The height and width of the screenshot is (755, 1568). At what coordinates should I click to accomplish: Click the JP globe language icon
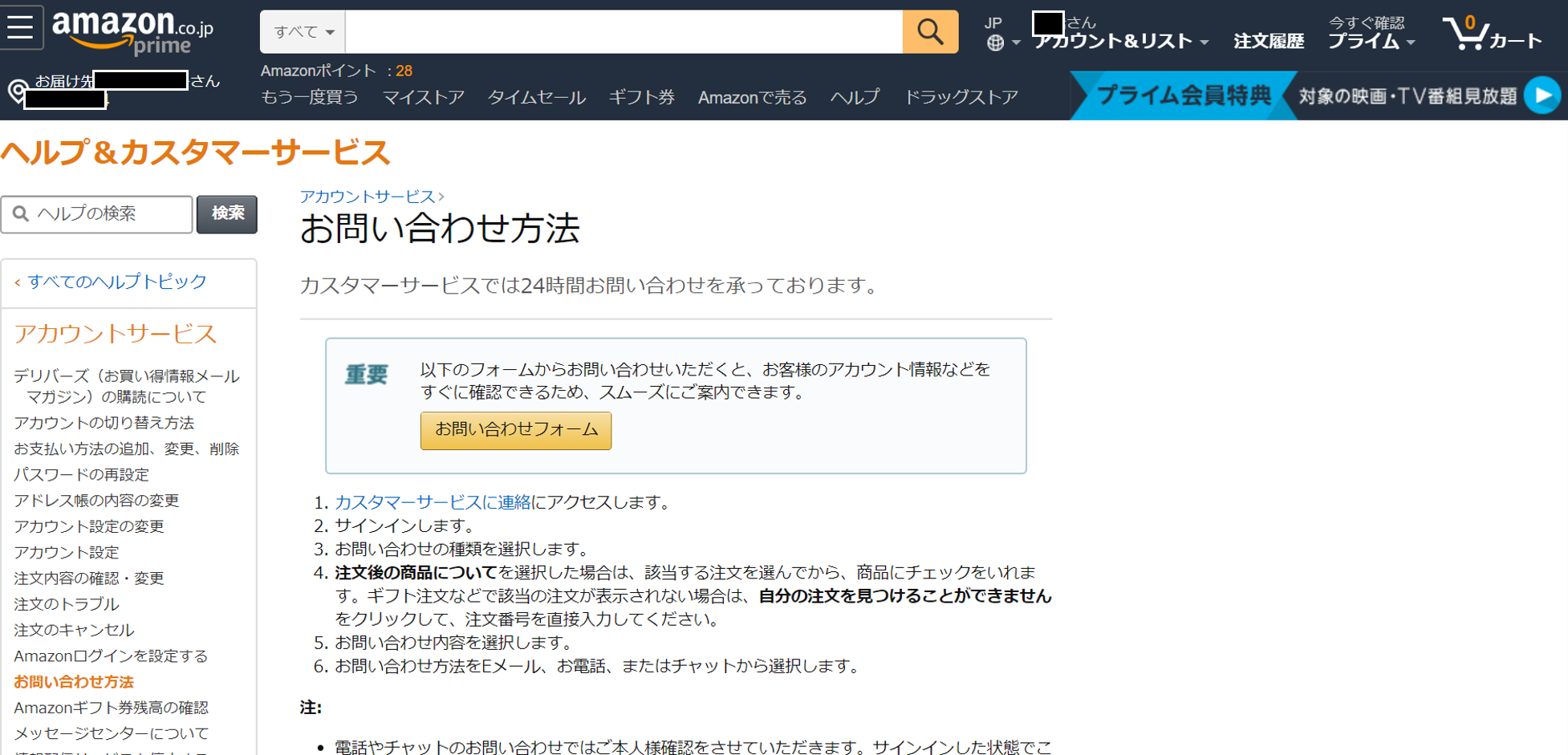pos(995,43)
